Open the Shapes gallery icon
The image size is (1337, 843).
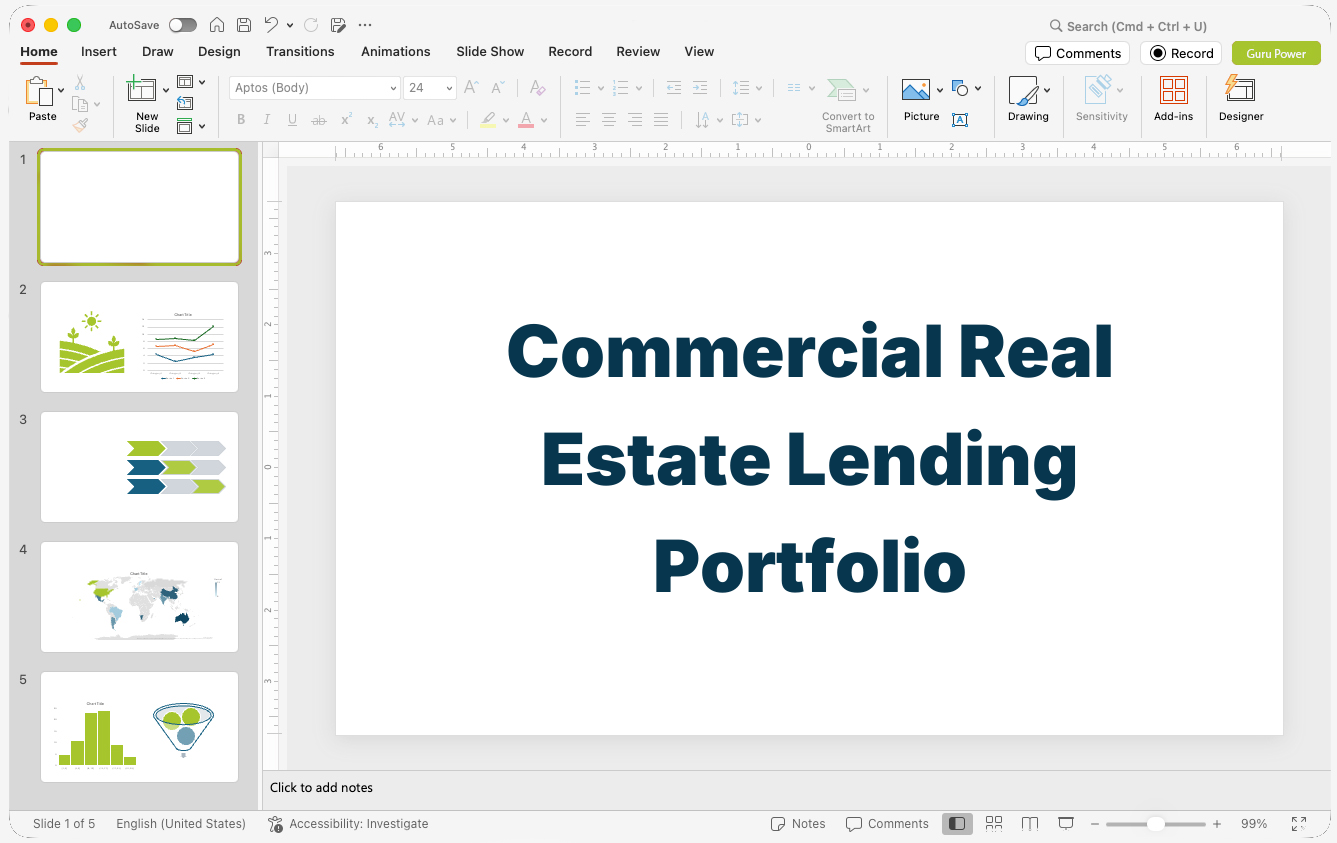point(961,88)
